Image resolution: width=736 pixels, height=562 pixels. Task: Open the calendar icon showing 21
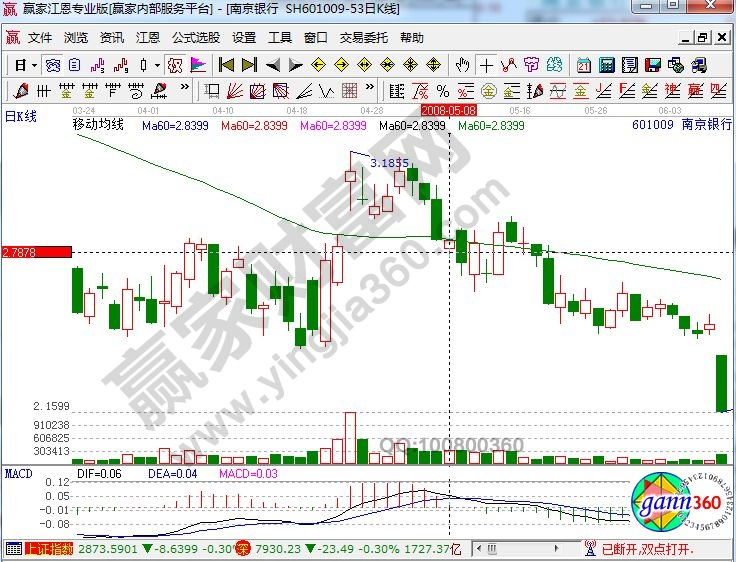(x=583, y=65)
